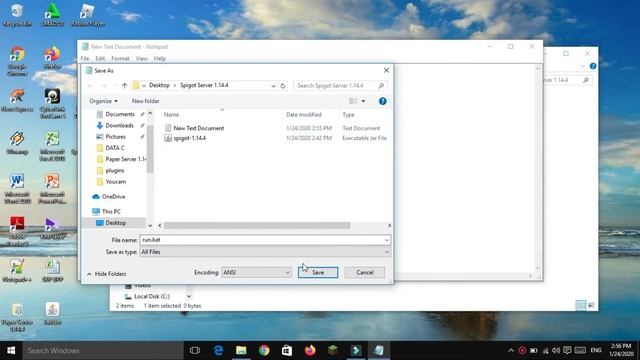Image resolution: width=640 pixels, height=360 pixels.
Task: Open Microsoft Word desktop icon
Action: 17,189
